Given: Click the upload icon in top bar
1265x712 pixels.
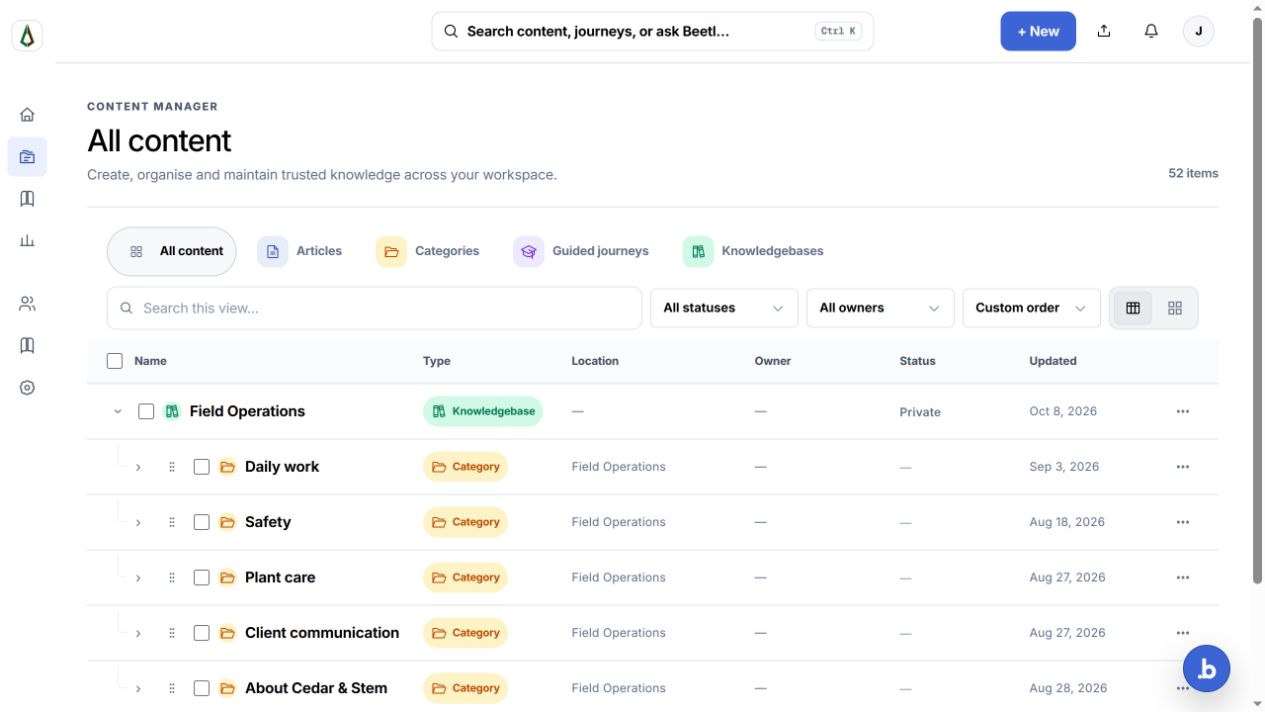Looking at the screenshot, I should click(x=1104, y=31).
